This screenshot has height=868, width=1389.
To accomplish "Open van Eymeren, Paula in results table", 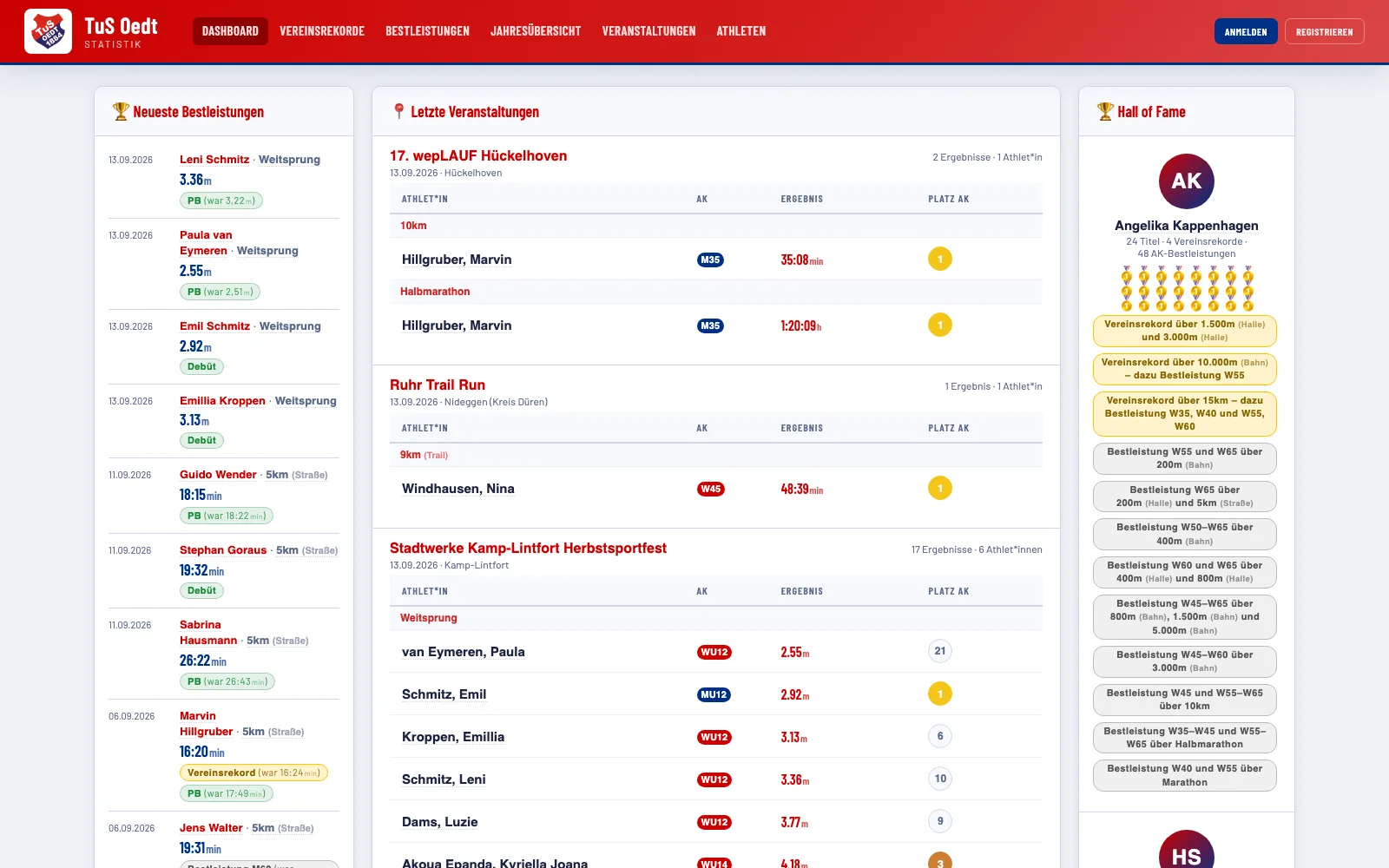I will (x=464, y=652).
